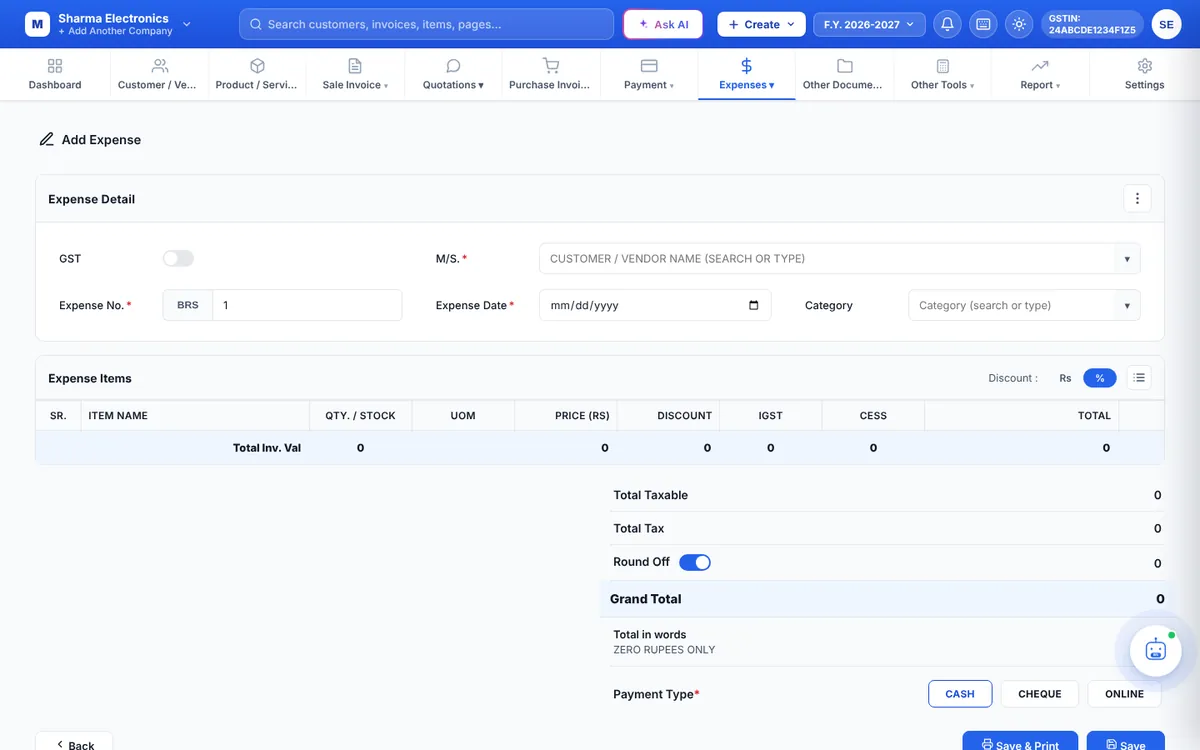Viewport: 1200px width, 750px height.
Task: Open the Customer / Vendor tab
Action: click(158, 75)
